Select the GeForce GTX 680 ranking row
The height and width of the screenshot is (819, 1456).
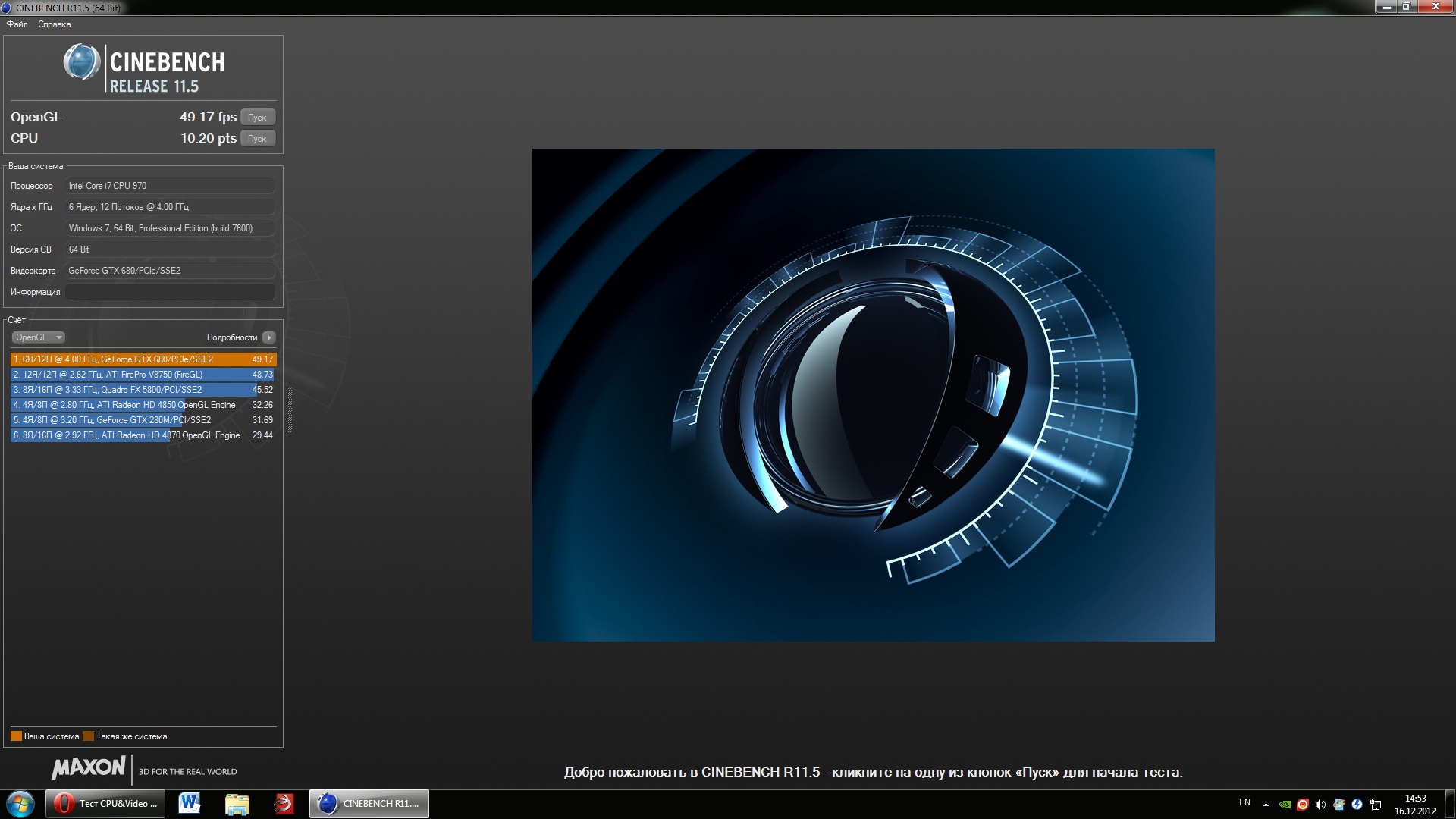tap(143, 359)
